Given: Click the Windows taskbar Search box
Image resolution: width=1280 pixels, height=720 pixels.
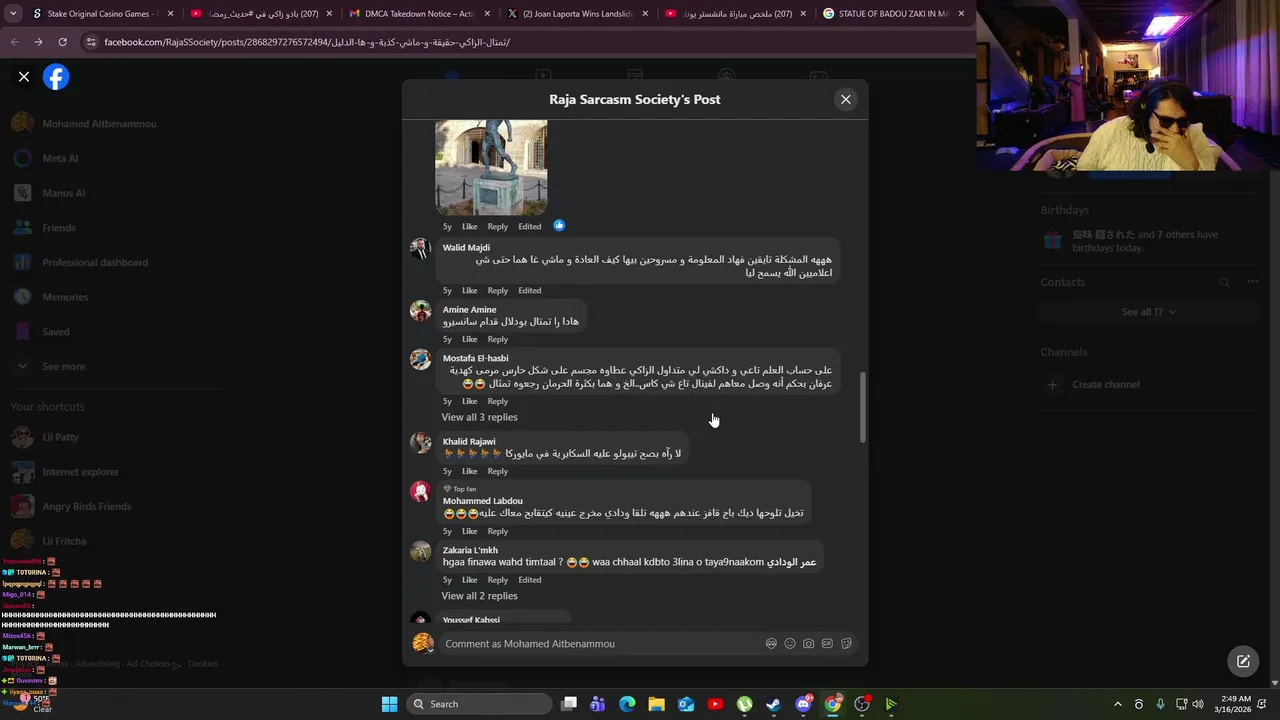Looking at the screenshot, I should pos(478,704).
